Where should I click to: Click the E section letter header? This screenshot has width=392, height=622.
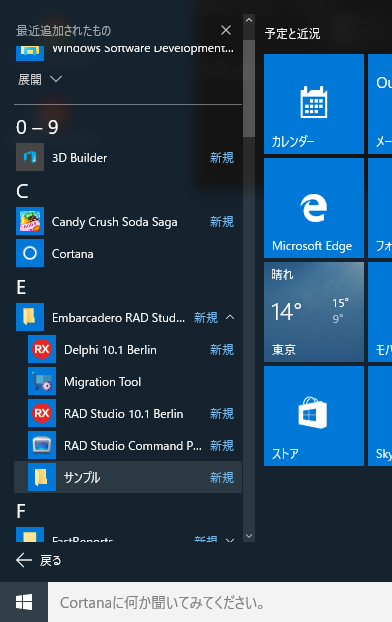point(21,287)
